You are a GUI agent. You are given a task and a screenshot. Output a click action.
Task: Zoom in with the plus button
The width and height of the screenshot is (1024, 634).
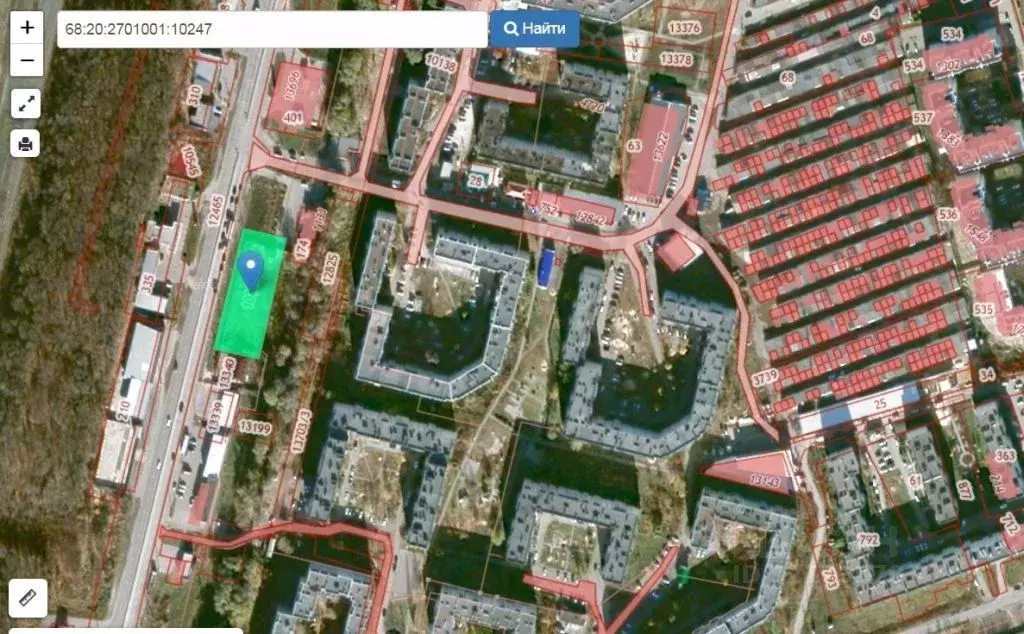[x=27, y=27]
